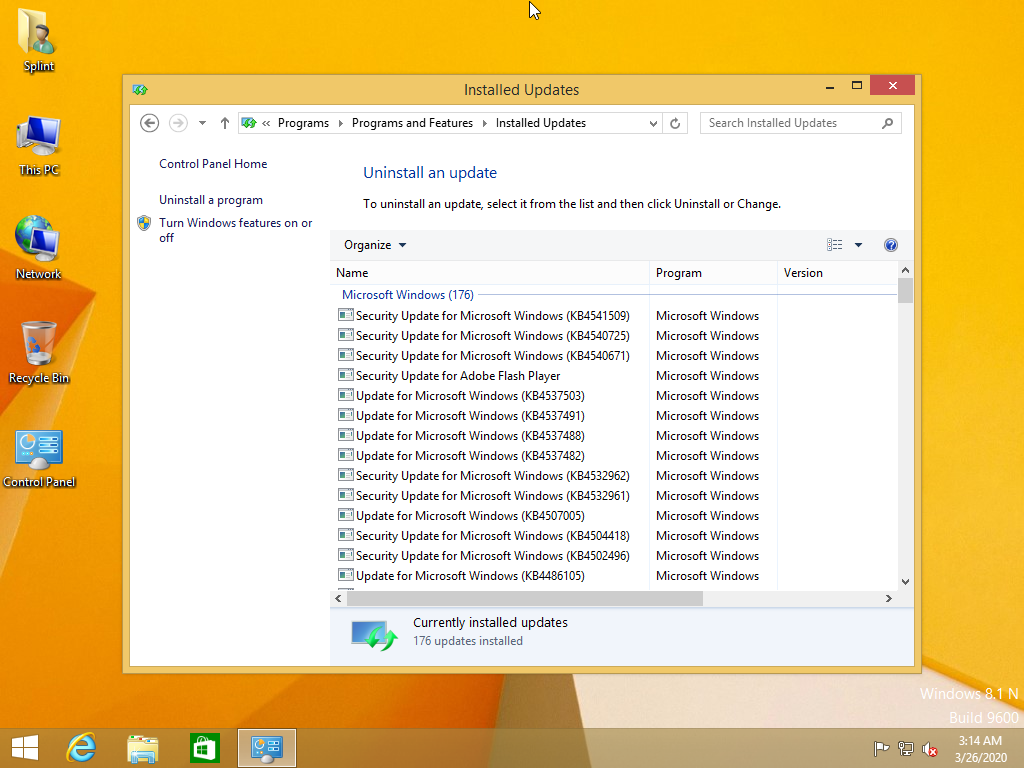
Task: Open Turn Windows features on or off
Action: [236, 230]
